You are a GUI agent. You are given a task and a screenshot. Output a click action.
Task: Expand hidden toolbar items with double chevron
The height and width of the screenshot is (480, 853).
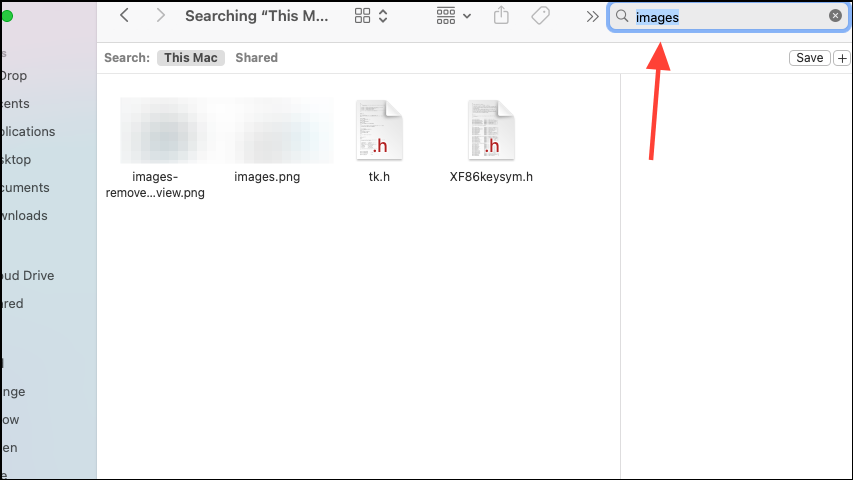pos(592,16)
